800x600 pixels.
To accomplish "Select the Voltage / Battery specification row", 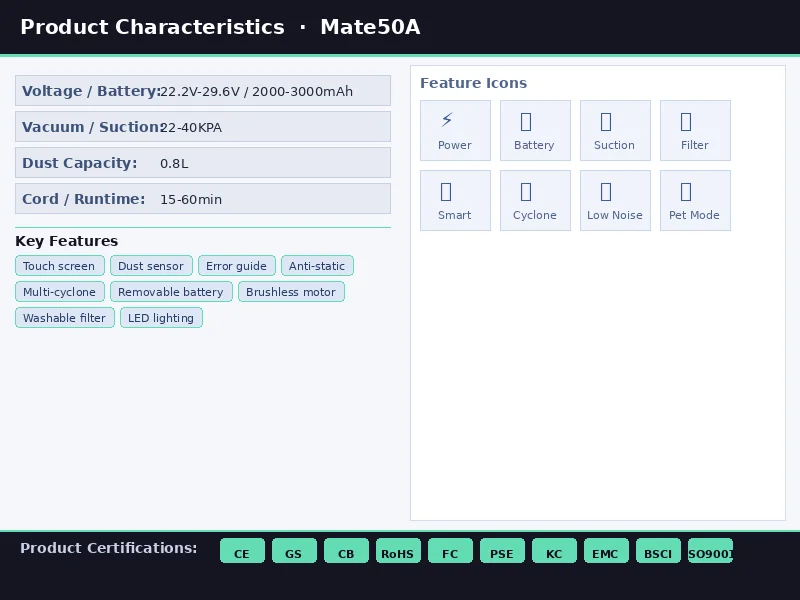I will (x=203, y=91).
